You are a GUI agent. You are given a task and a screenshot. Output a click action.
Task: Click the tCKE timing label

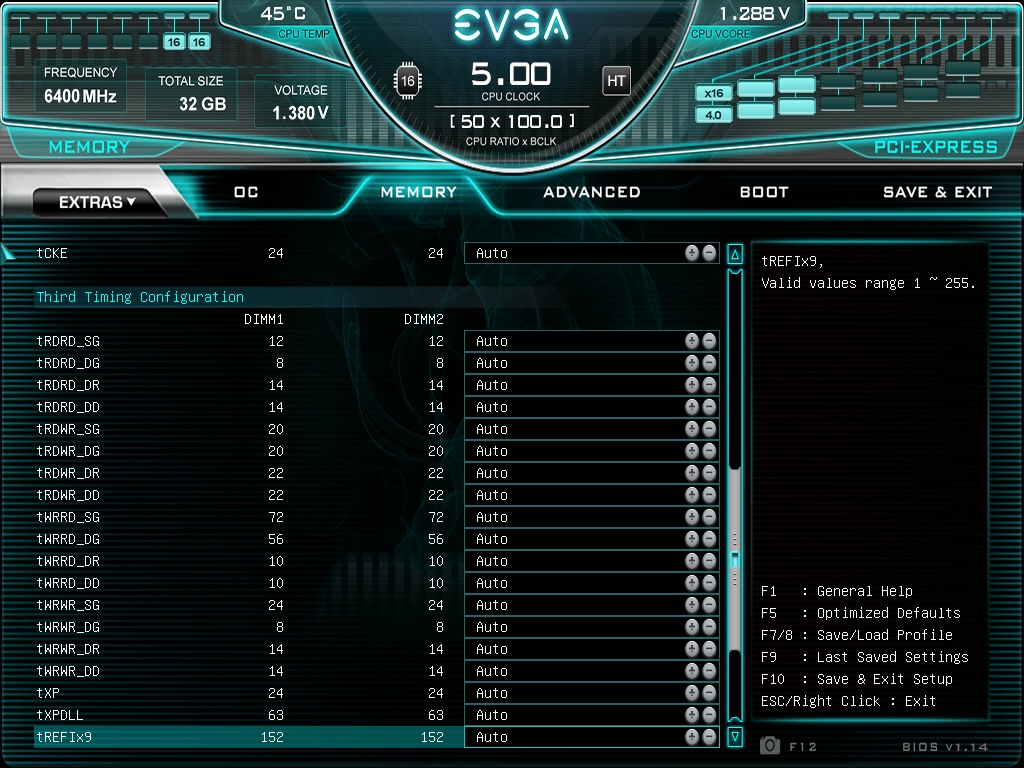(x=52, y=253)
